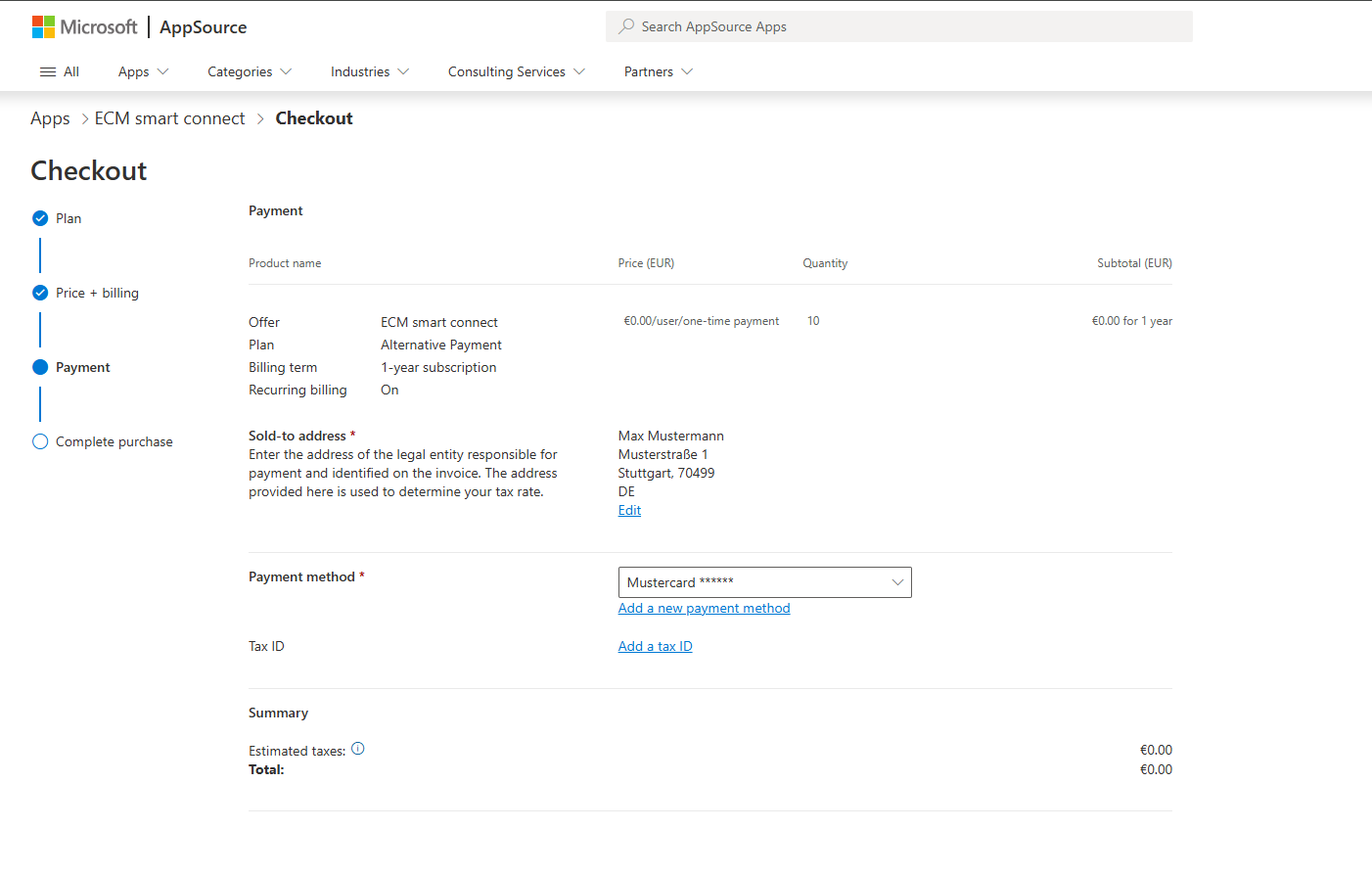Click the Add a tax ID link
The width and height of the screenshot is (1372, 875).
(655, 646)
